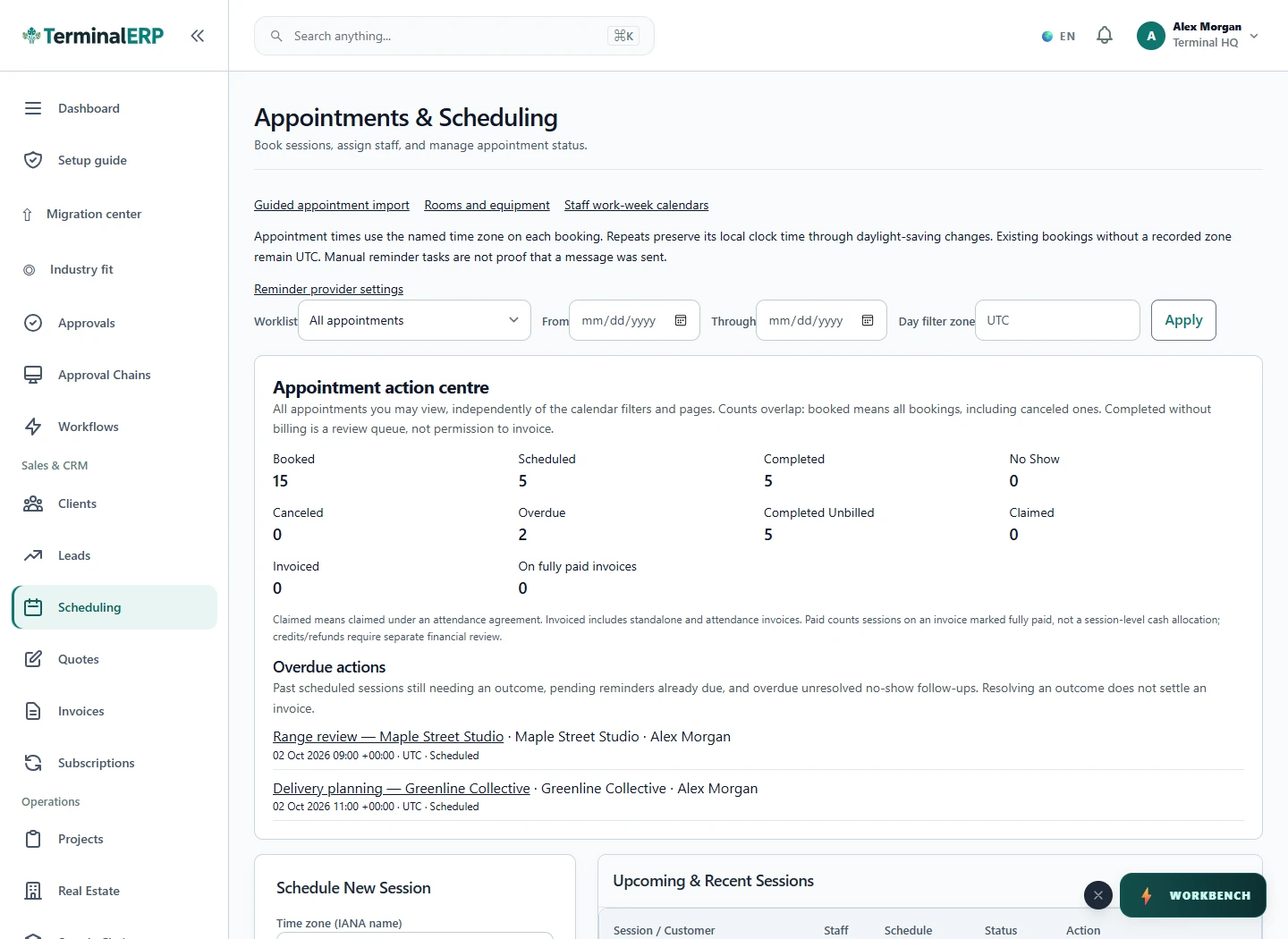This screenshot has width=1288, height=939.
Task: Click the Through date mm/dd/yyyy input
Action: tap(821, 320)
